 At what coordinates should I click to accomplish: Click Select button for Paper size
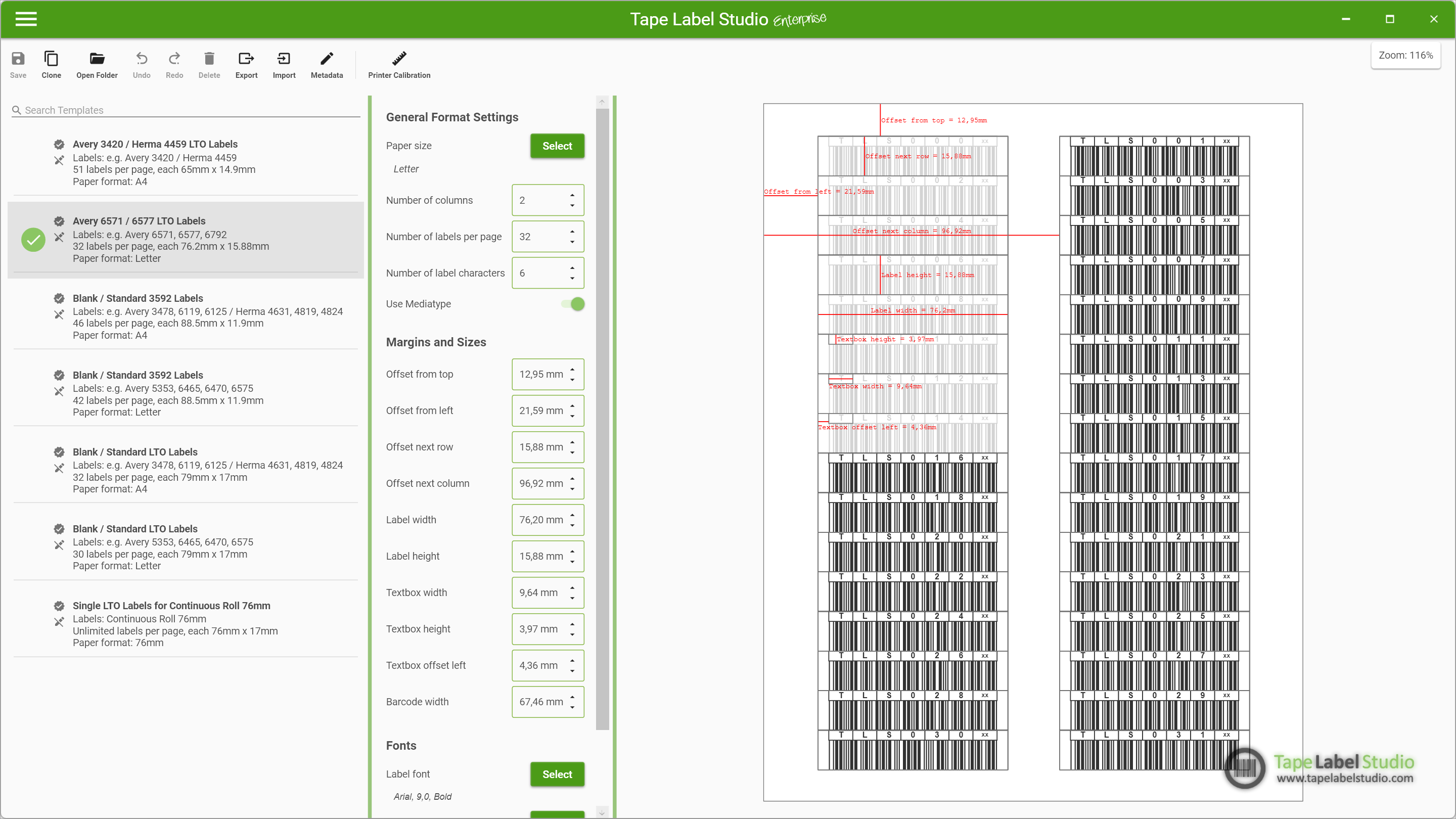coord(557,146)
